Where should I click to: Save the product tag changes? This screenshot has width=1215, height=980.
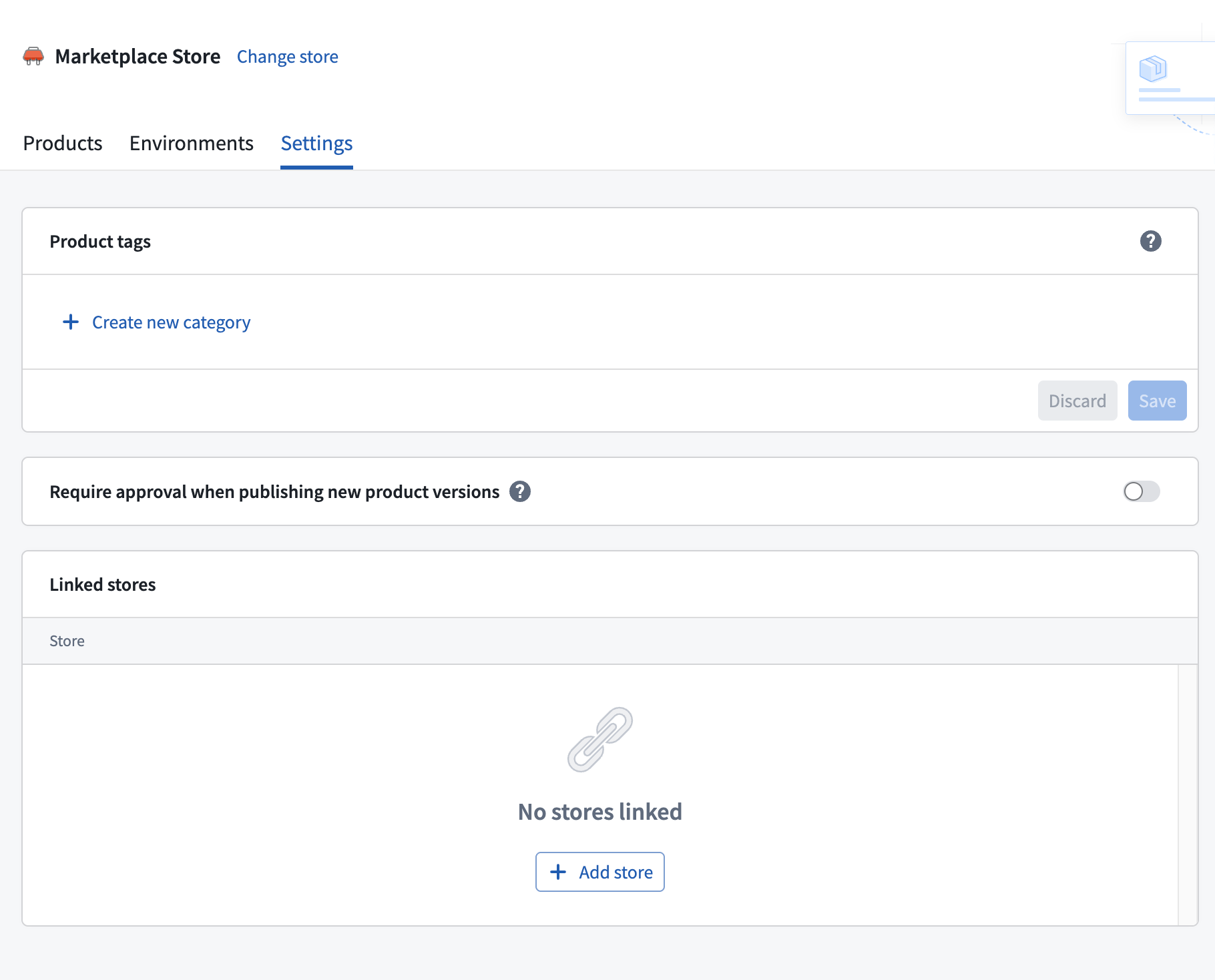(x=1157, y=401)
